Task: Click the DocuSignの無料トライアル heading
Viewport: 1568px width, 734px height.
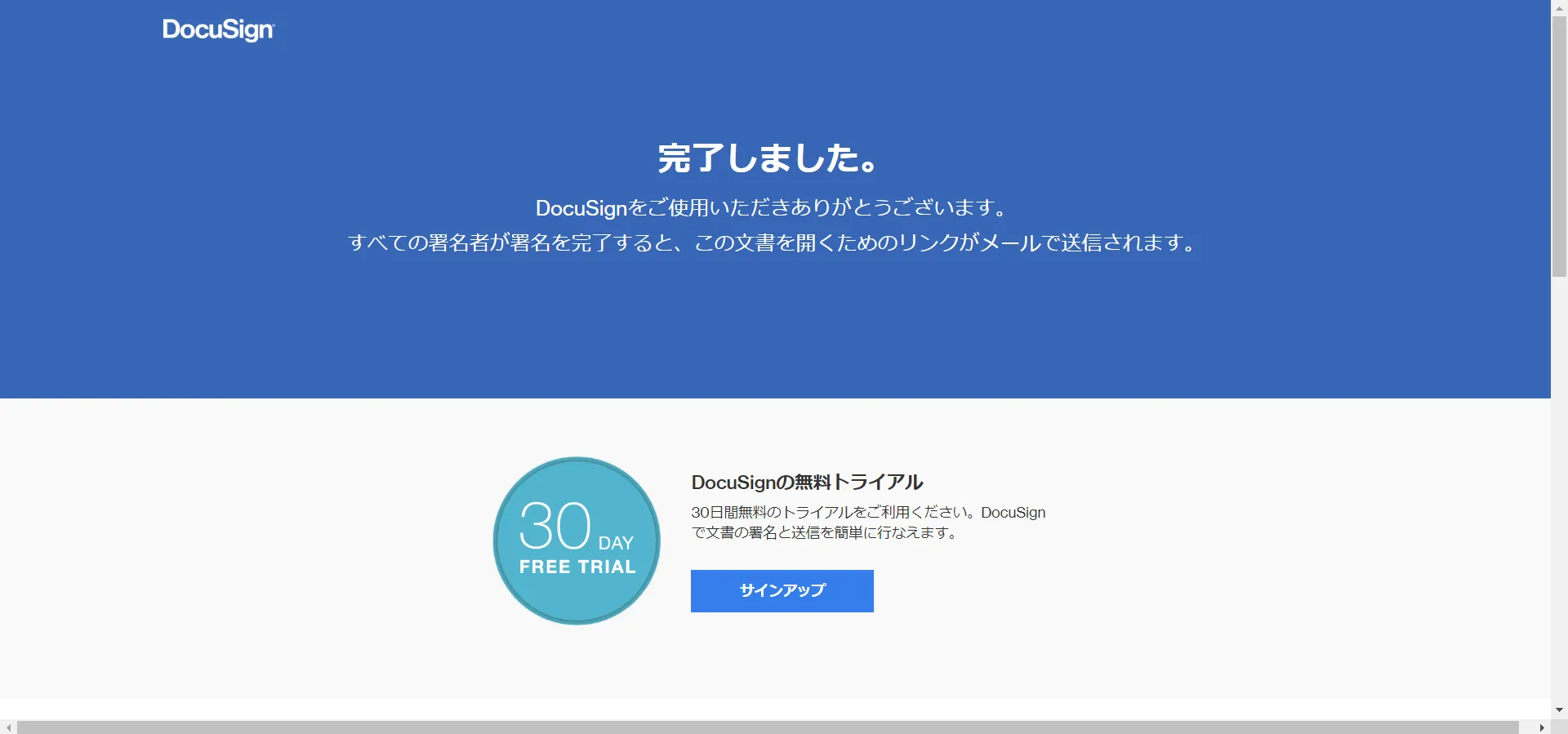Action: [807, 482]
